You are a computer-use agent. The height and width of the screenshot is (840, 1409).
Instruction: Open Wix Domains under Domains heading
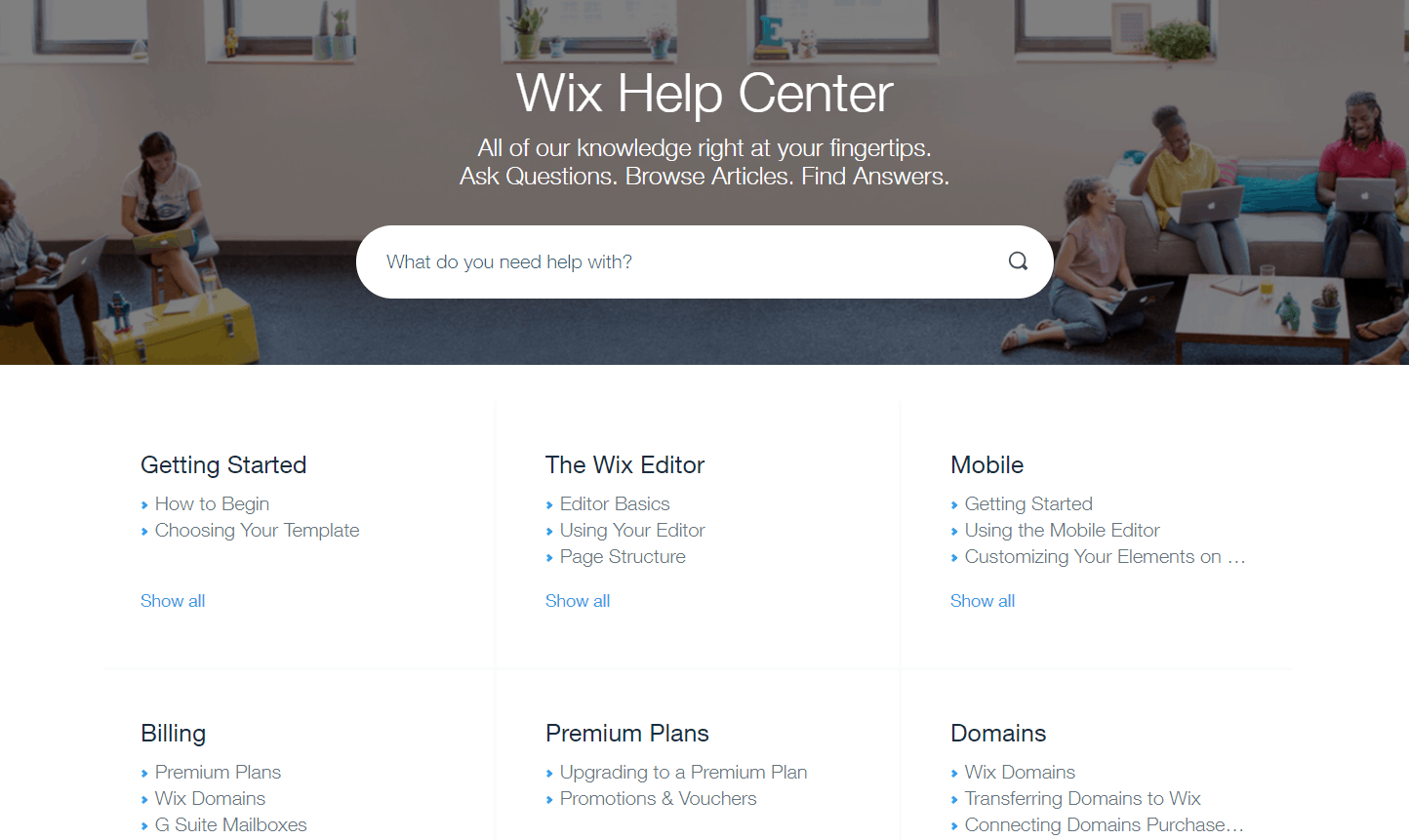pyautogui.click(x=1020, y=772)
